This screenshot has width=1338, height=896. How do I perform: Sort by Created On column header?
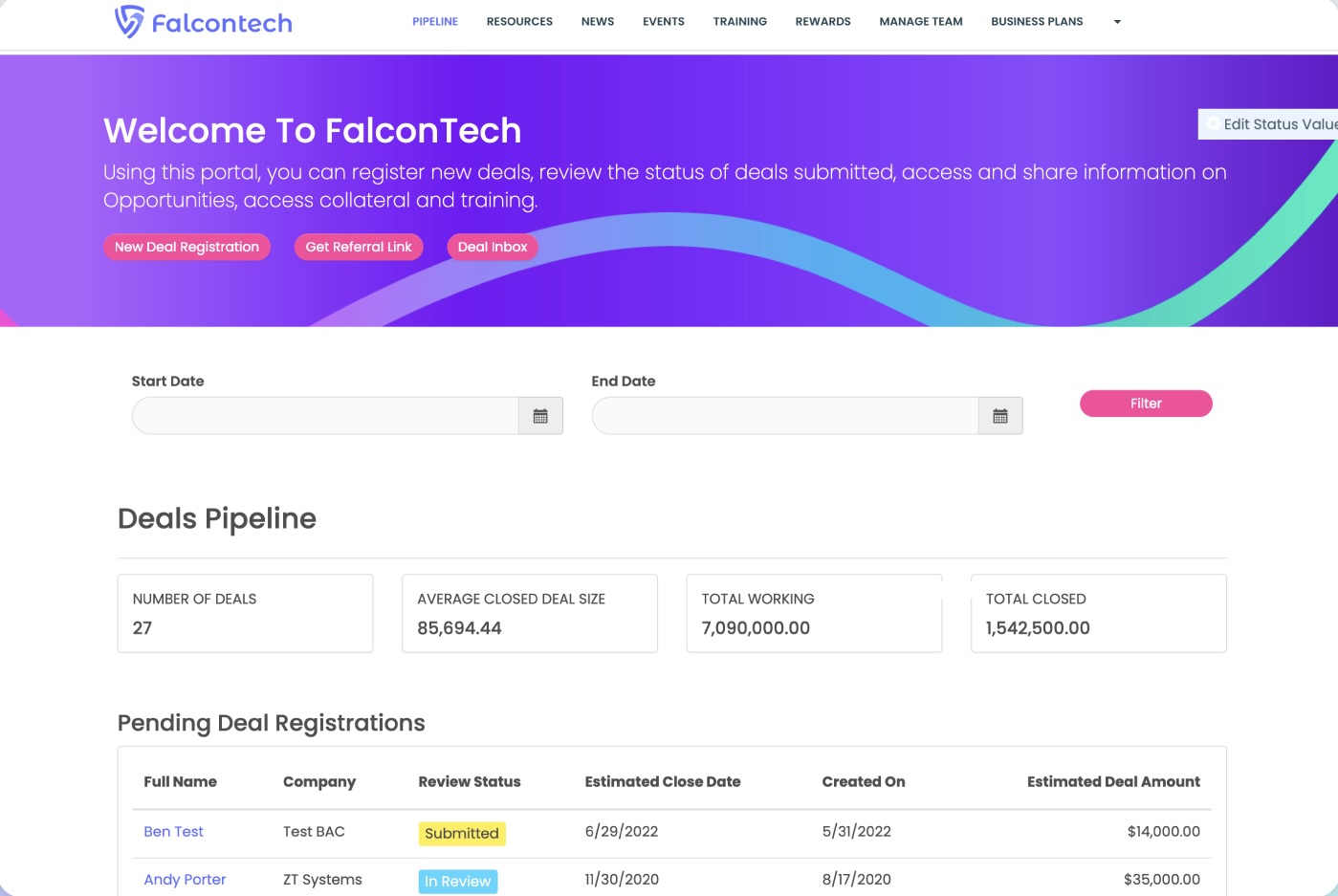pos(864,781)
